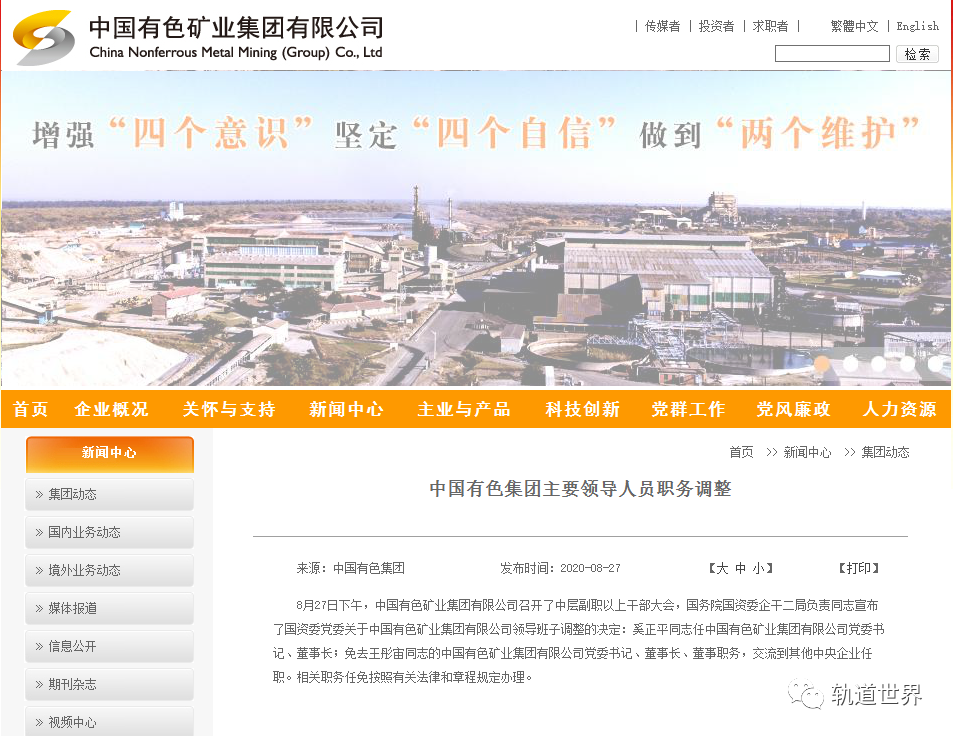This screenshot has height=736, width=953.
Task: Click the Chinese company name in the header
Action: 236,27
